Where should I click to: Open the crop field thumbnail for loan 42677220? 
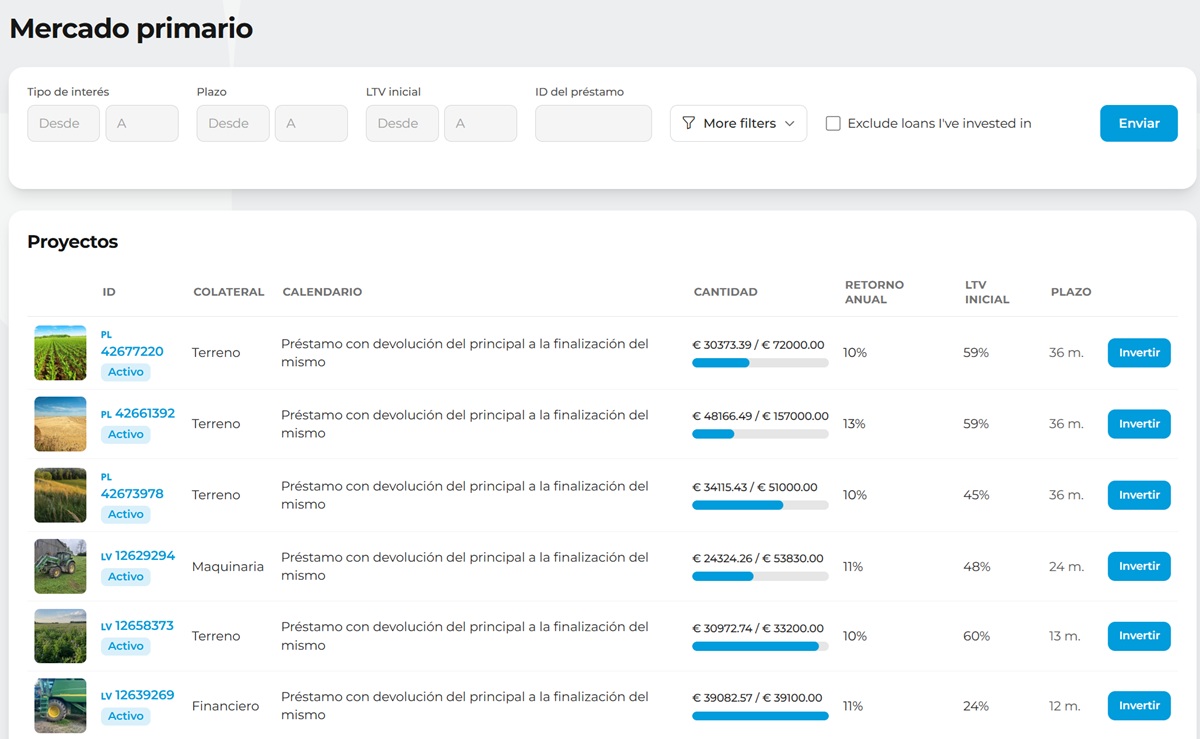[x=61, y=353]
